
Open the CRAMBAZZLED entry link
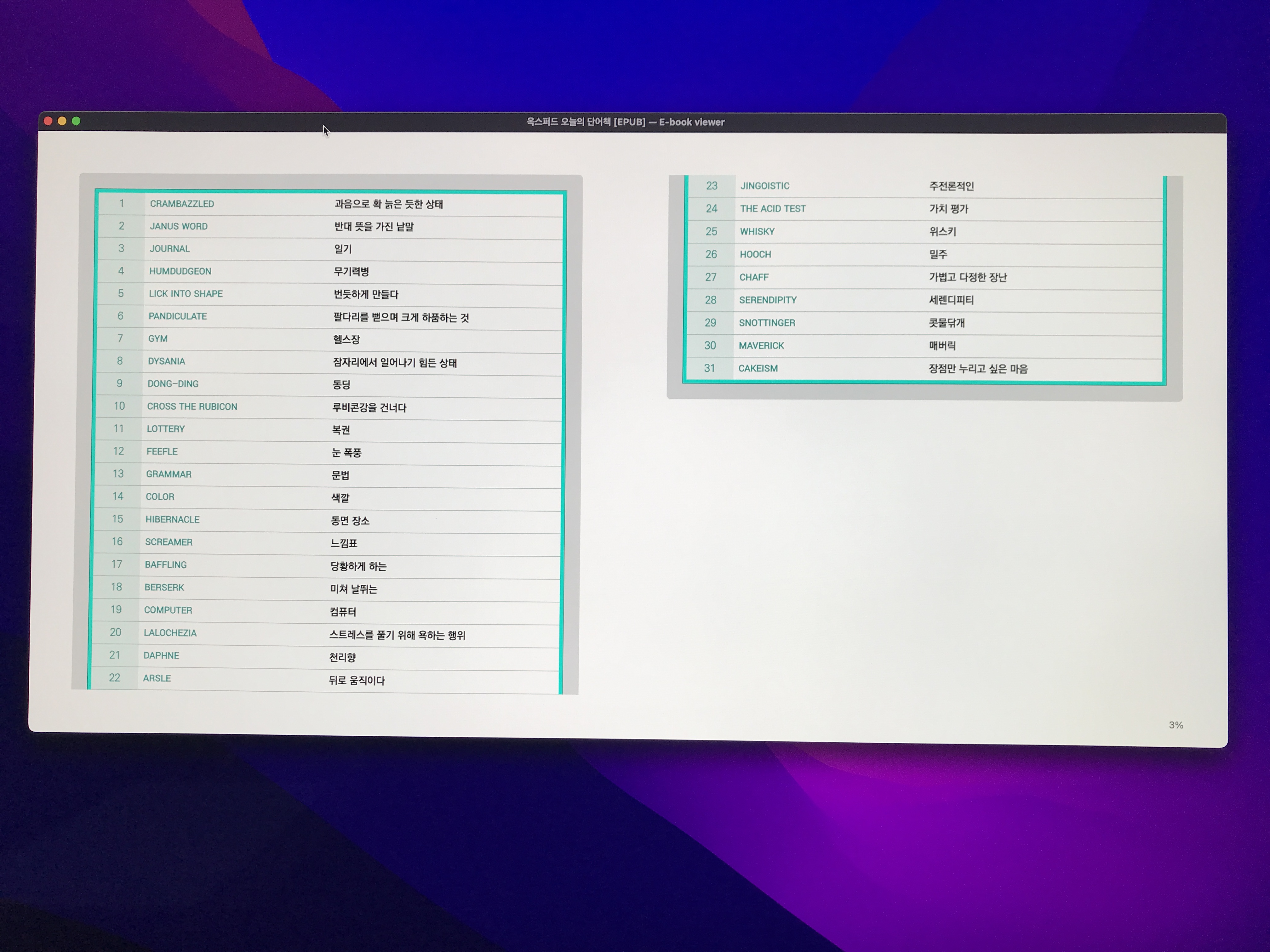pyautogui.click(x=181, y=204)
